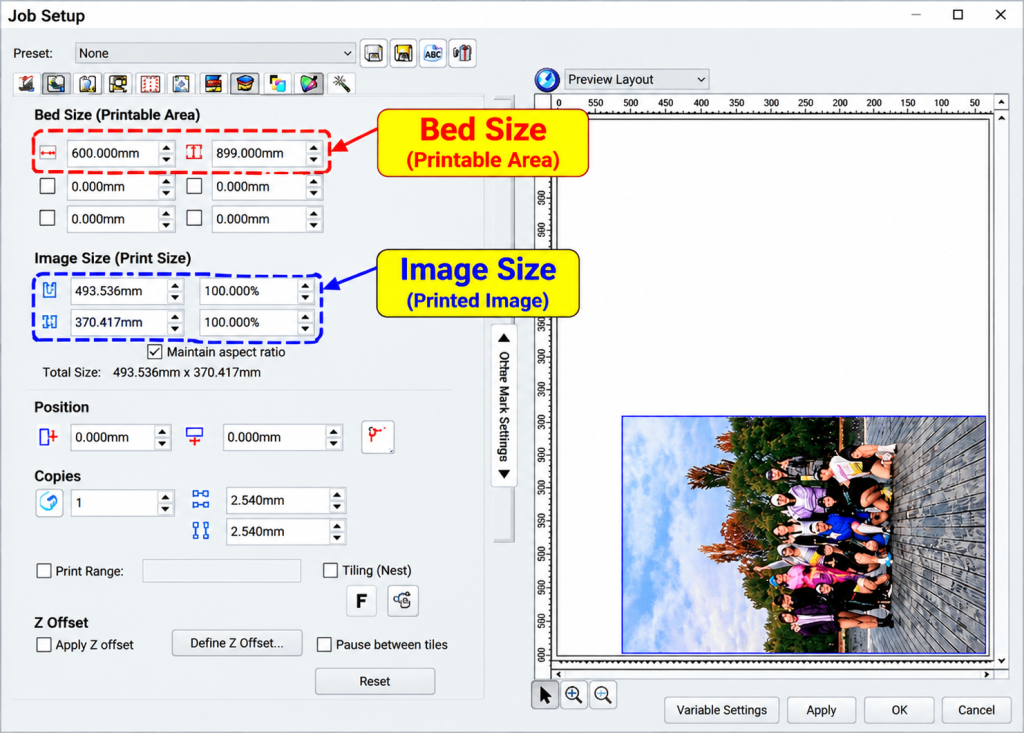Enable Pause between tiles checkbox

pyautogui.click(x=324, y=645)
